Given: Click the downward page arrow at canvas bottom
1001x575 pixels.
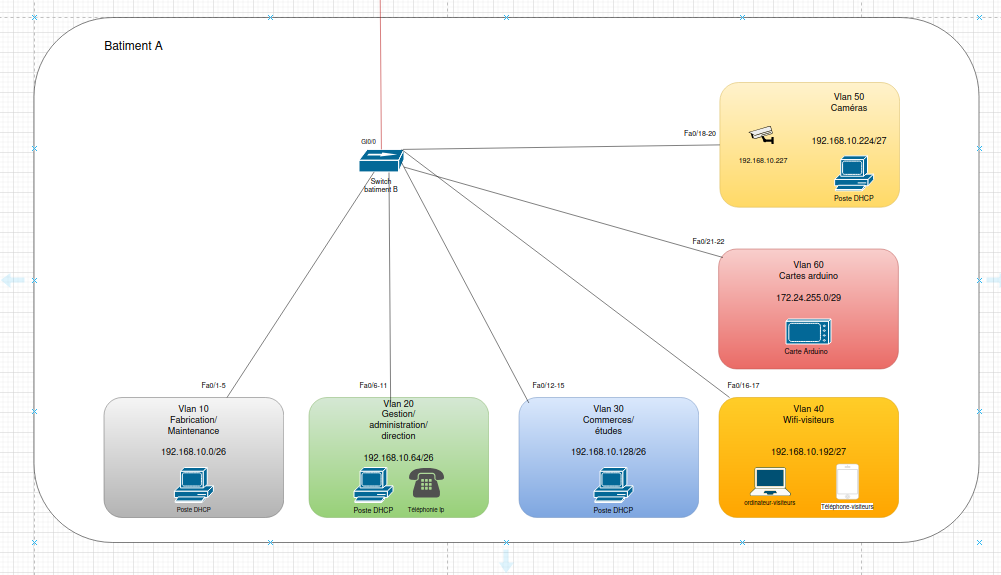Looking at the screenshot, I should pos(506,560).
